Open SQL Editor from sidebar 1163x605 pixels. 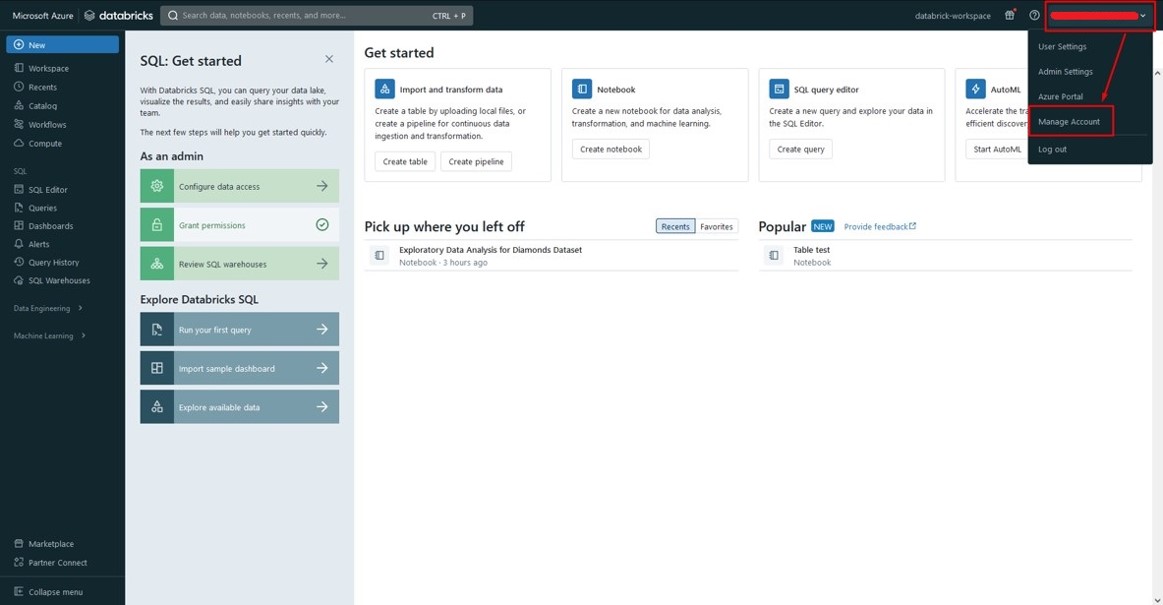41,189
